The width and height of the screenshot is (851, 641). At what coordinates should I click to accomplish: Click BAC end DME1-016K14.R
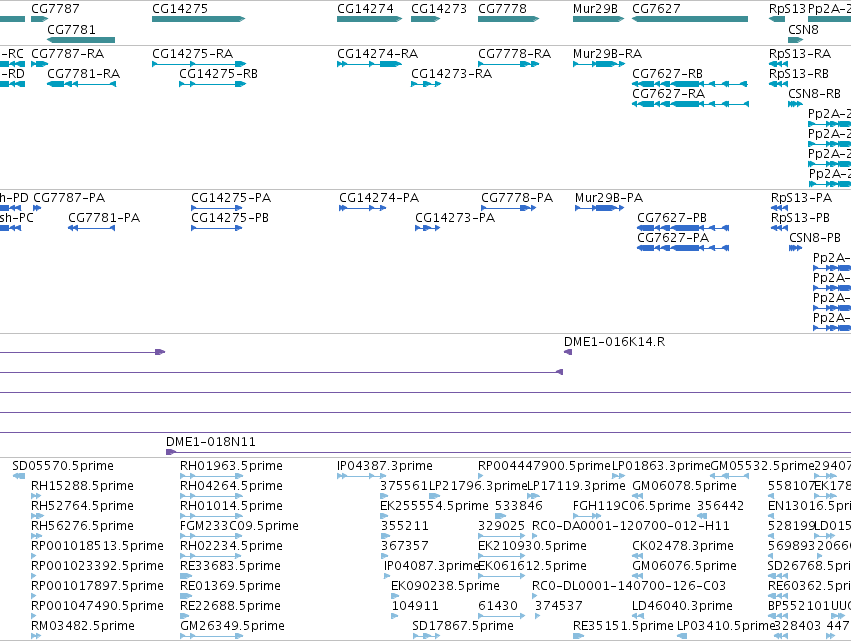coord(614,341)
